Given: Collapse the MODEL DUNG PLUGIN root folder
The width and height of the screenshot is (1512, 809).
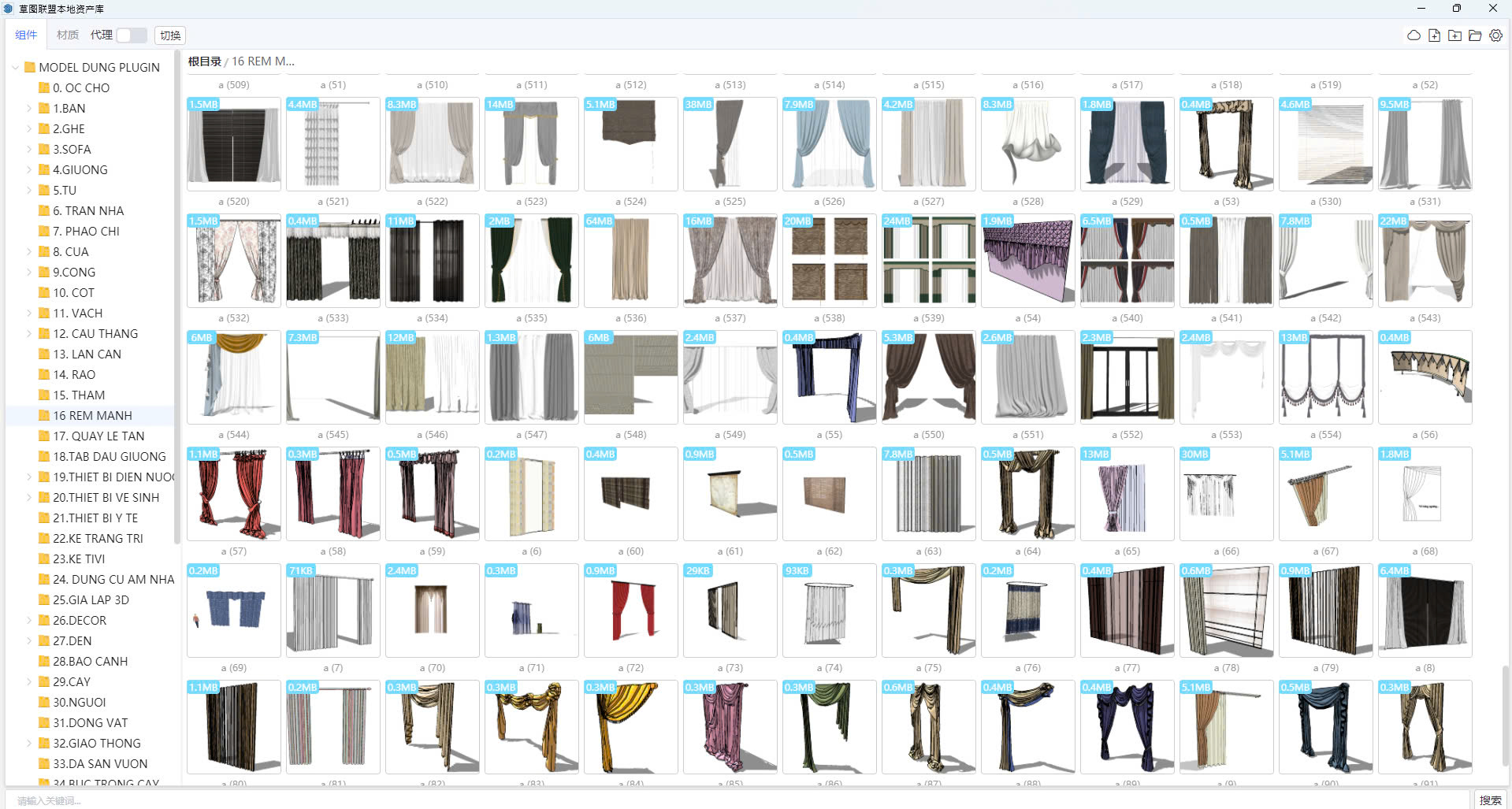Looking at the screenshot, I should click(15, 68).
